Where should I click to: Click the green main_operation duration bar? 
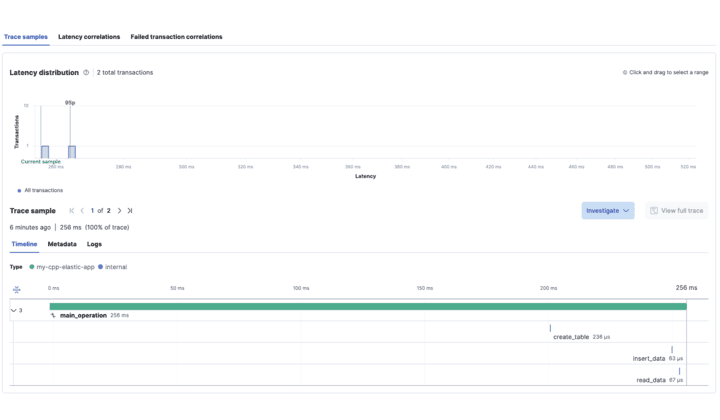[x=367, y=306]
